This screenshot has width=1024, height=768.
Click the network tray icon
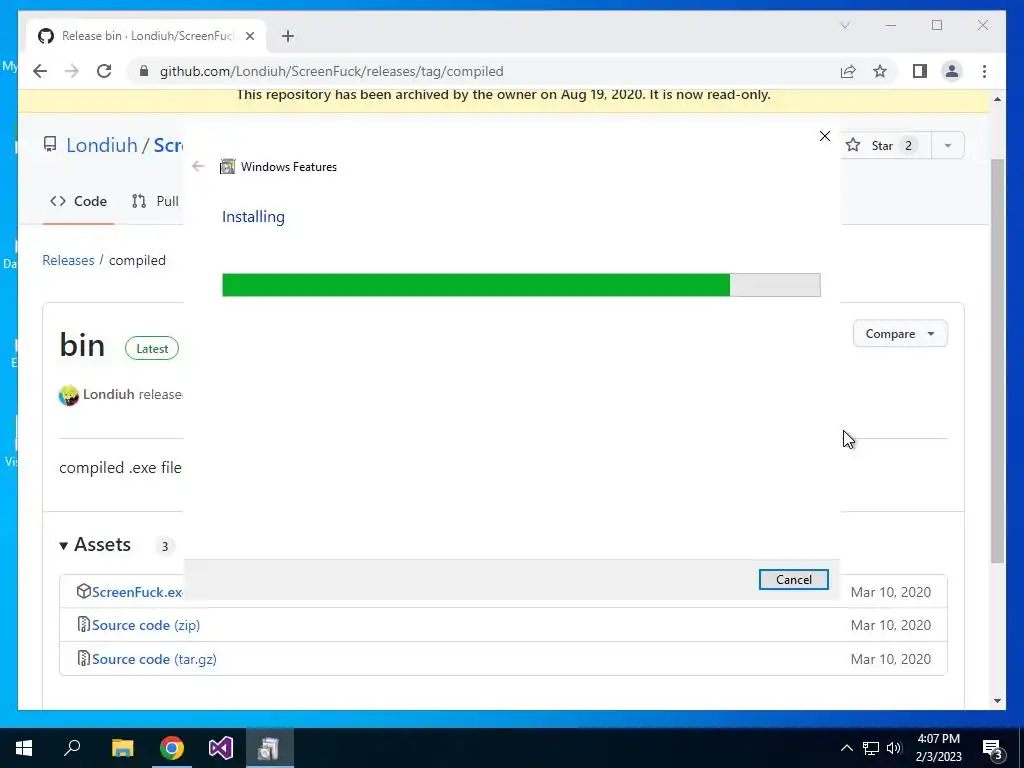[x=871, y=748]
